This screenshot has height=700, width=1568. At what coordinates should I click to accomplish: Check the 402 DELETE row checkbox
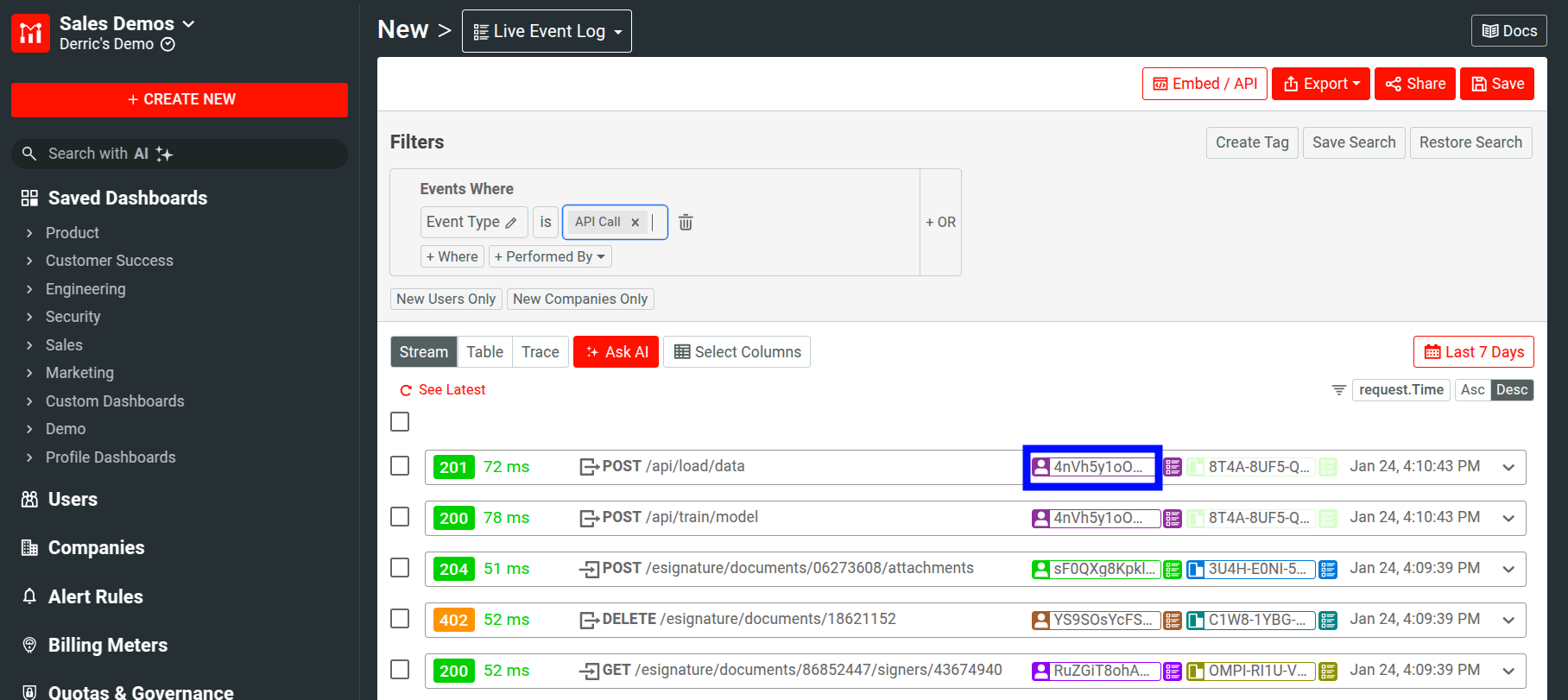(x=400, y=619)
